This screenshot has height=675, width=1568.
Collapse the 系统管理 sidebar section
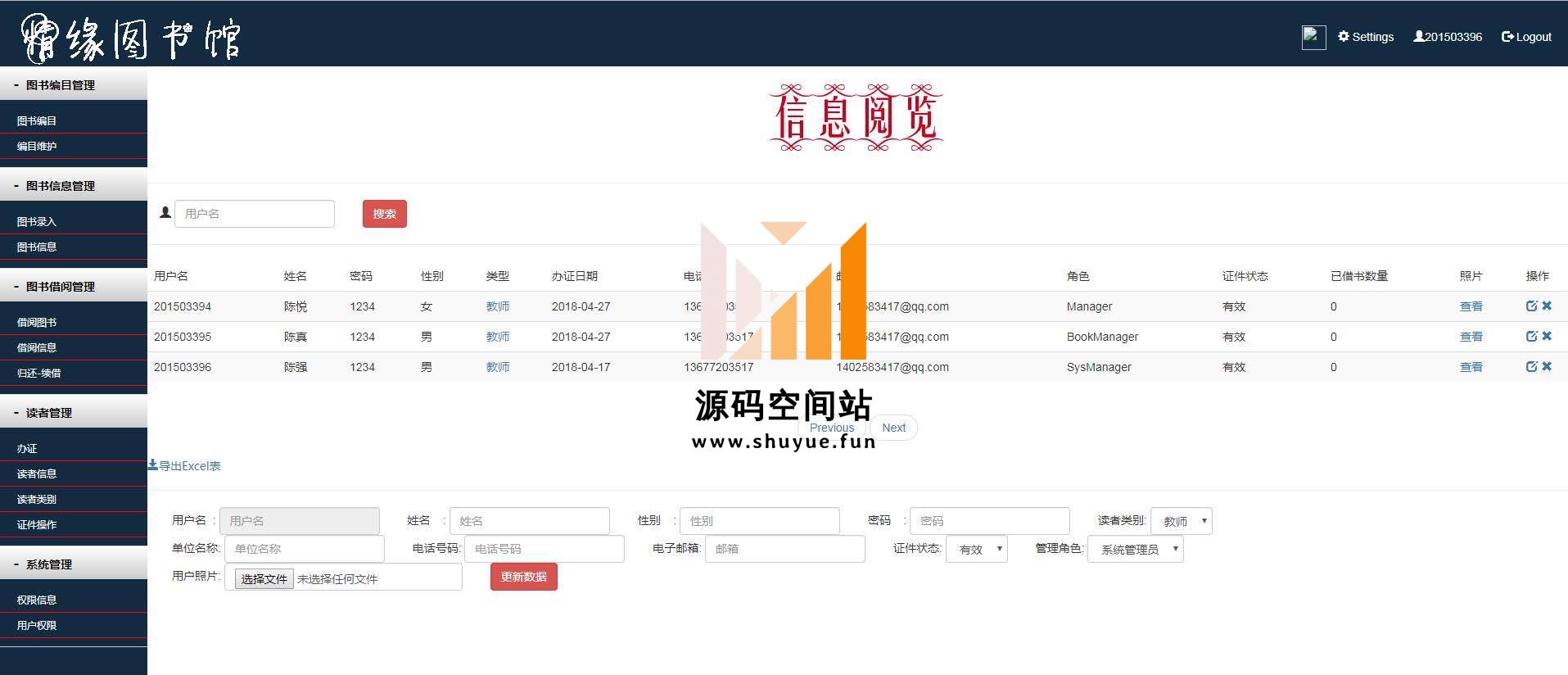(x=48, y=564)
